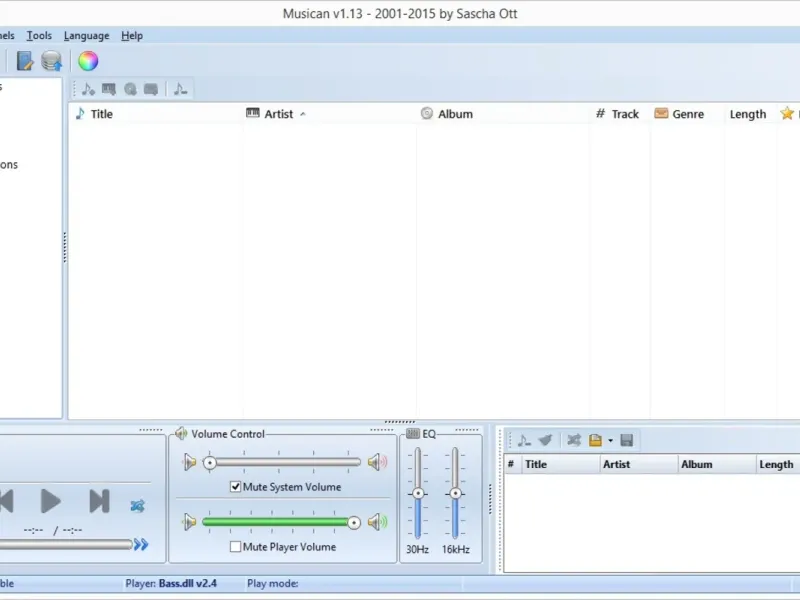Click the remove song note icon in library toolbar
The width and height of the screenshot is (800, 600).
[180, 89]
